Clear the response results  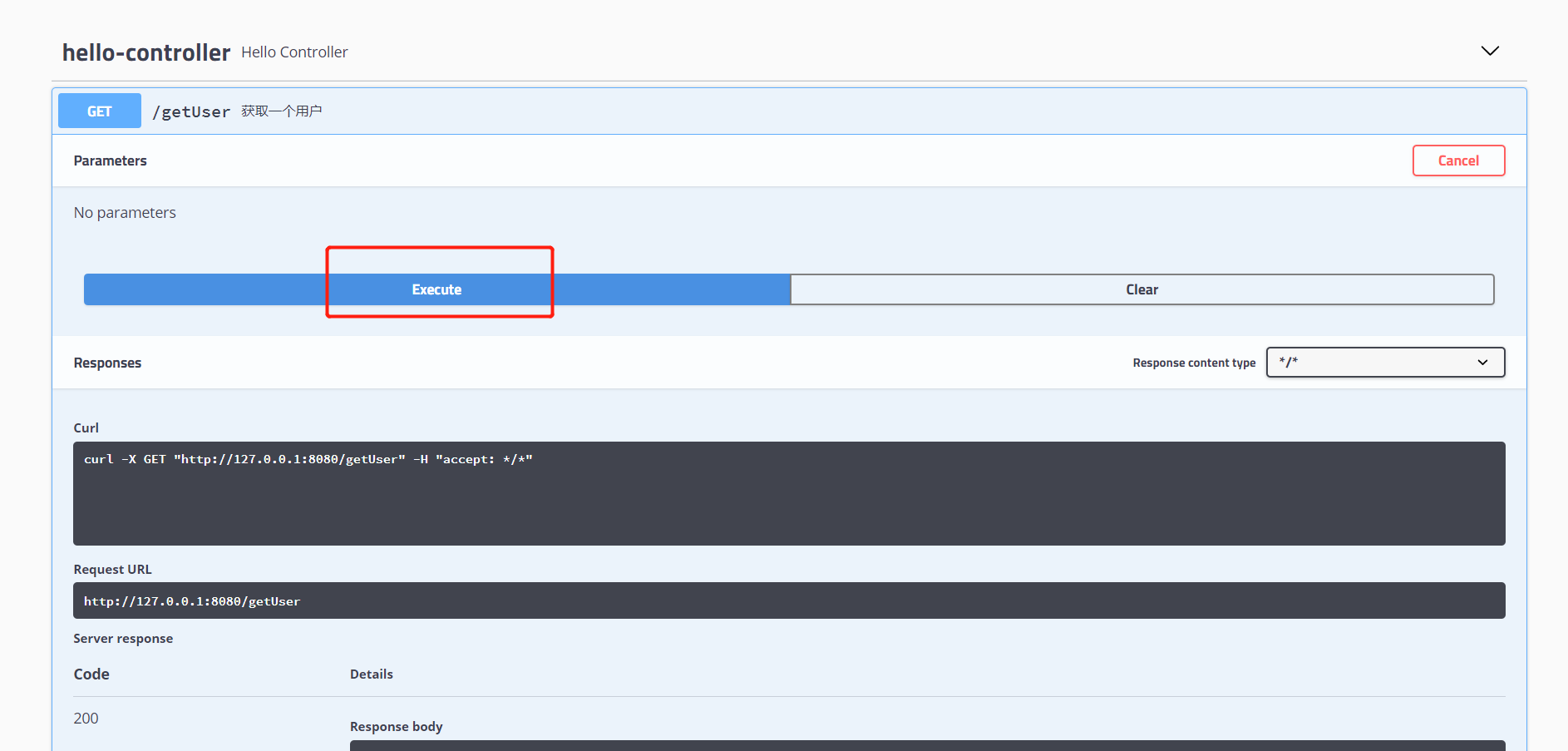pos(1141,289)
